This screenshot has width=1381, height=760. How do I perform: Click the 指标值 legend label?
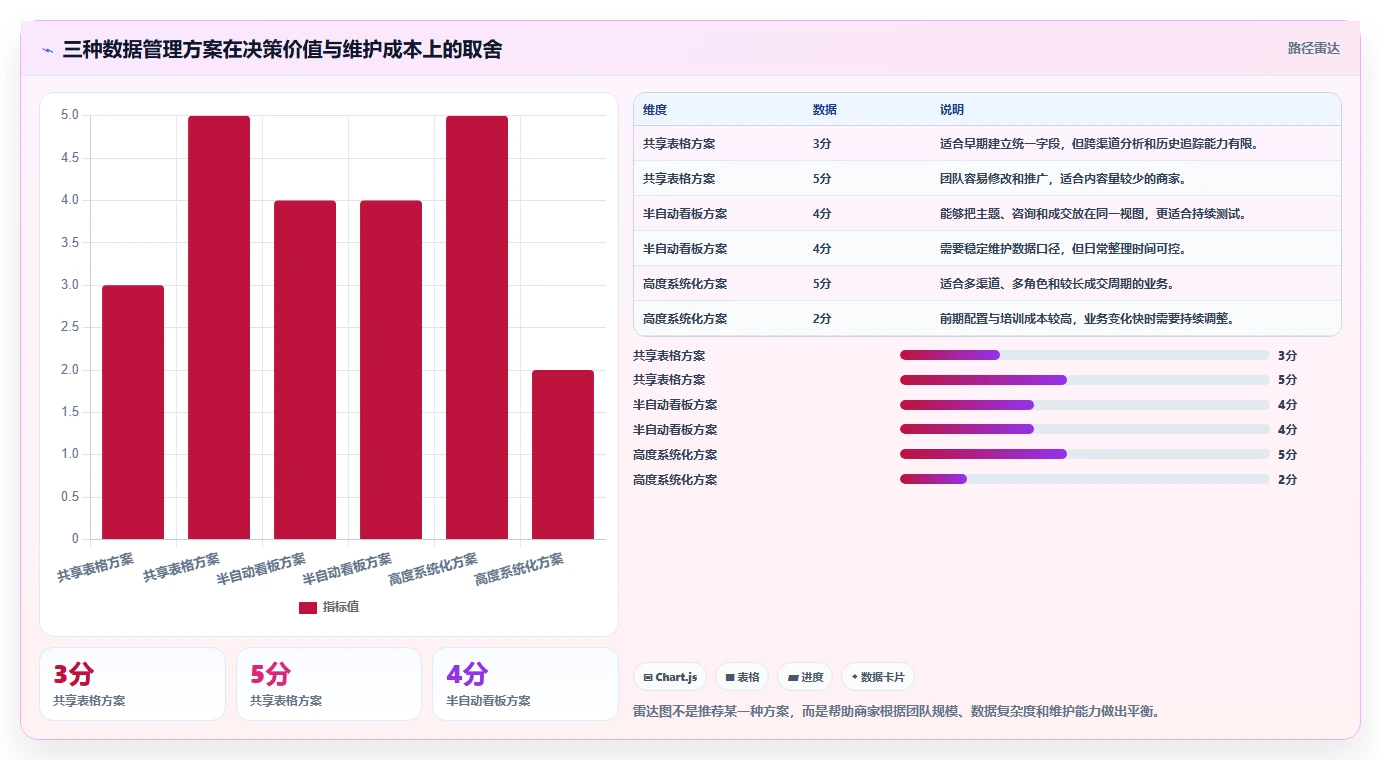(x=341, y=607)
